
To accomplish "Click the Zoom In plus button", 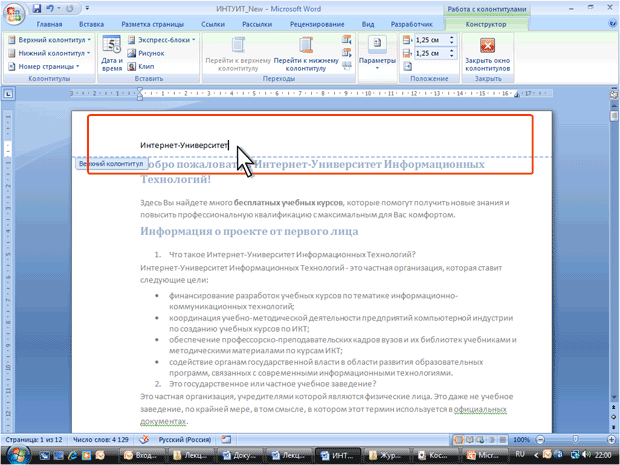I will [x=611, y=440].
